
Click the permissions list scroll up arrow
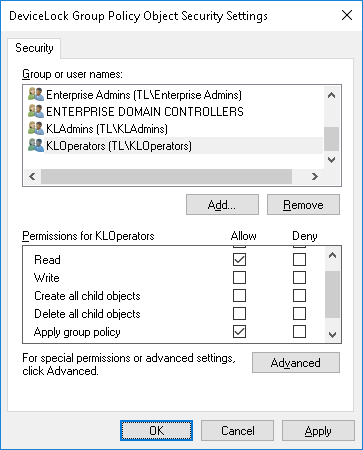click(332, 255)
